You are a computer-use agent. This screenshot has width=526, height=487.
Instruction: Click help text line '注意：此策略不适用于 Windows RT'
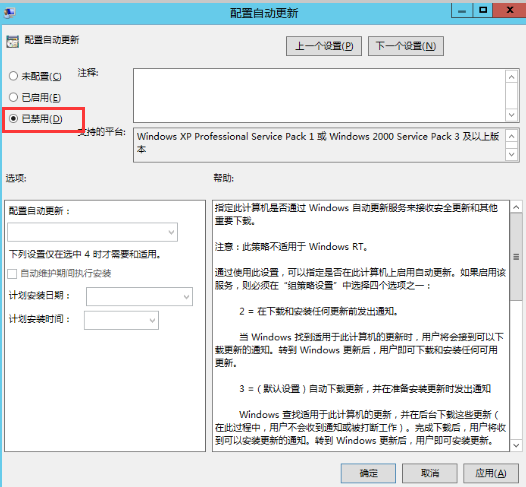click(291, 247)
